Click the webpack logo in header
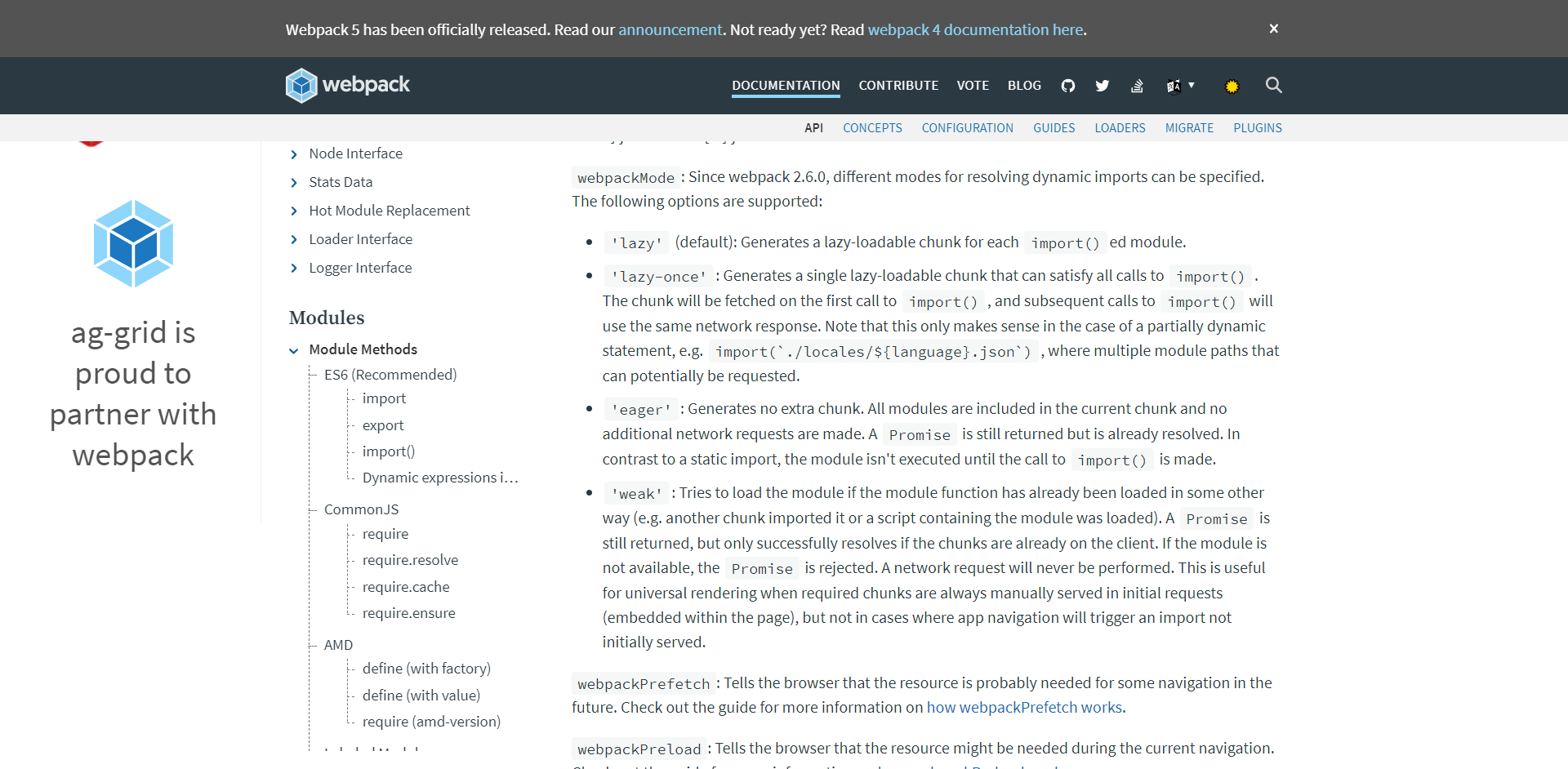This screenshot has height=769, width=1568. (x=348, y=85)
